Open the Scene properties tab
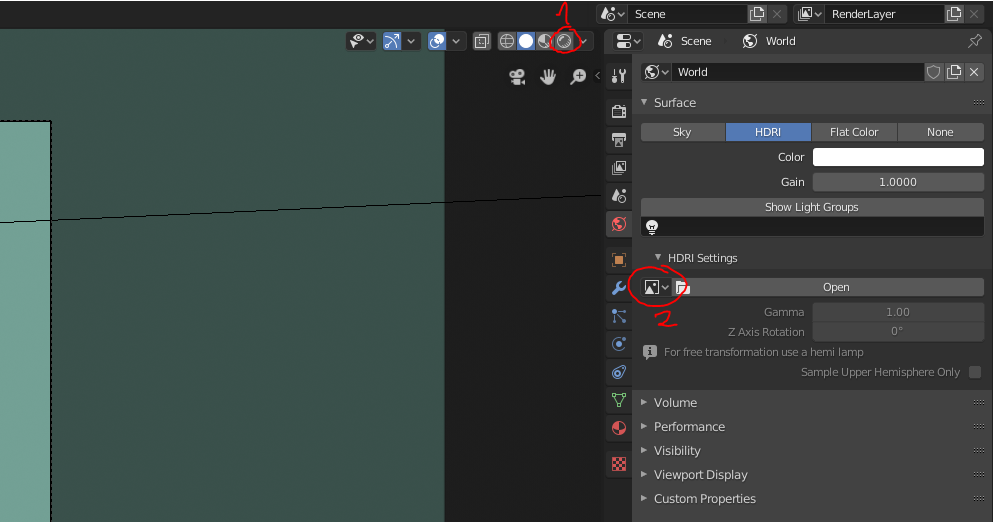This screenshot has height=522, width=993. pyautogui.click(x=619, y=196)
